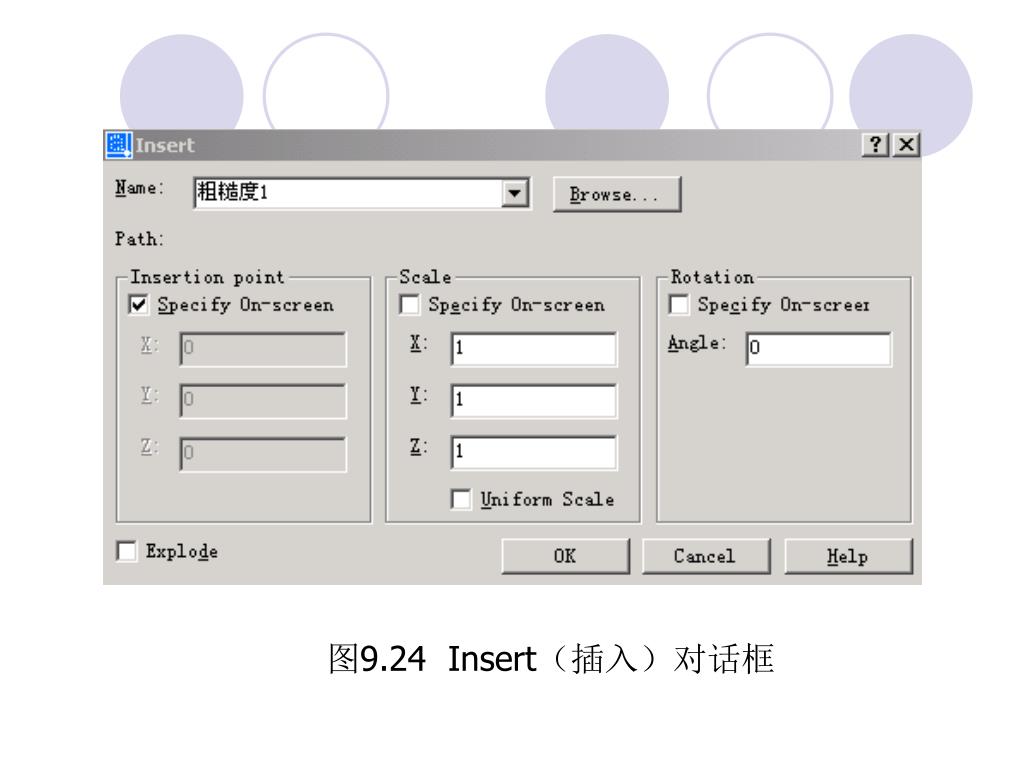Click the Insertion point Y field
Screen dimensions: 1024x768
coord(263,400)
